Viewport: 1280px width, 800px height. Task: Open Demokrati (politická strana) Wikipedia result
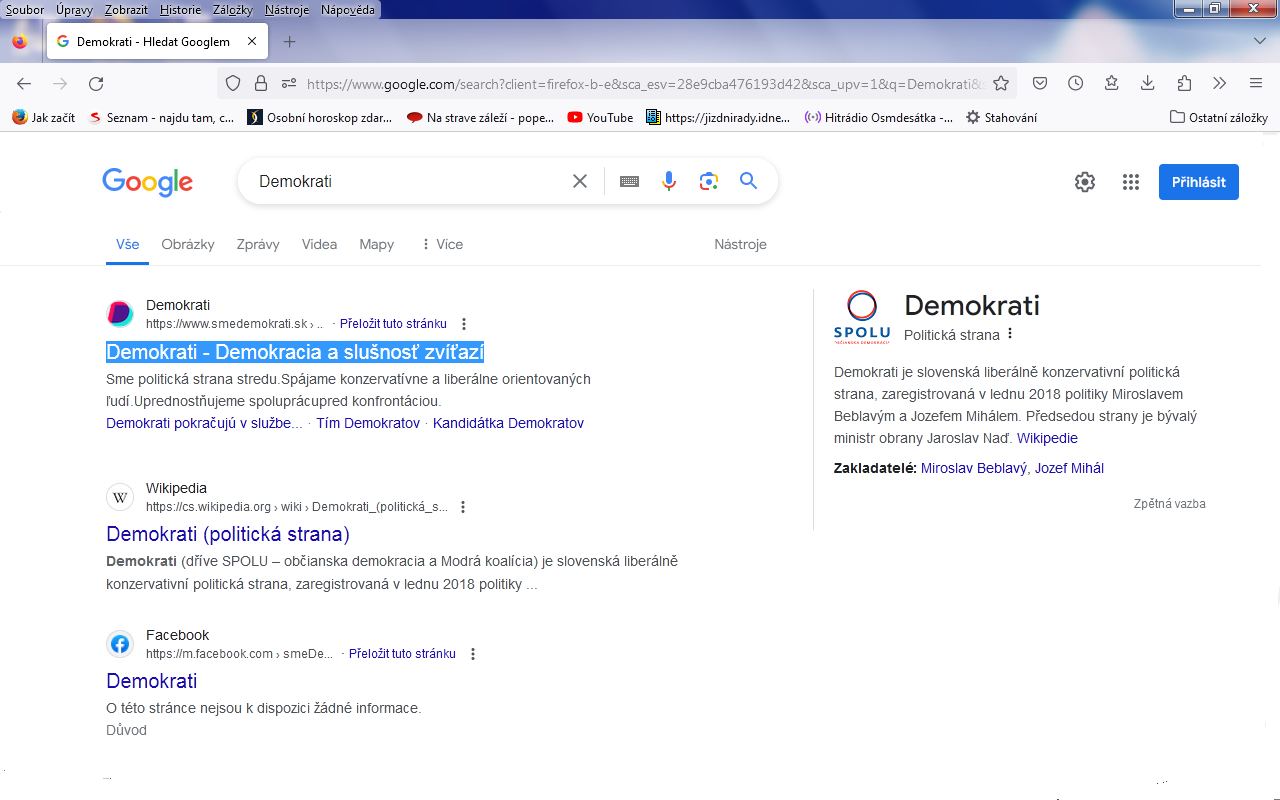(228, 534)
